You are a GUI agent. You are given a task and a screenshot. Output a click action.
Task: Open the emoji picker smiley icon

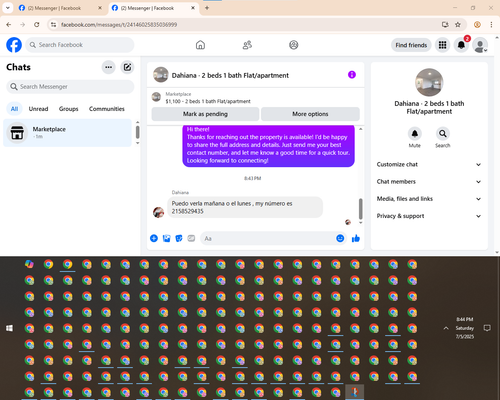coord(340,238)
